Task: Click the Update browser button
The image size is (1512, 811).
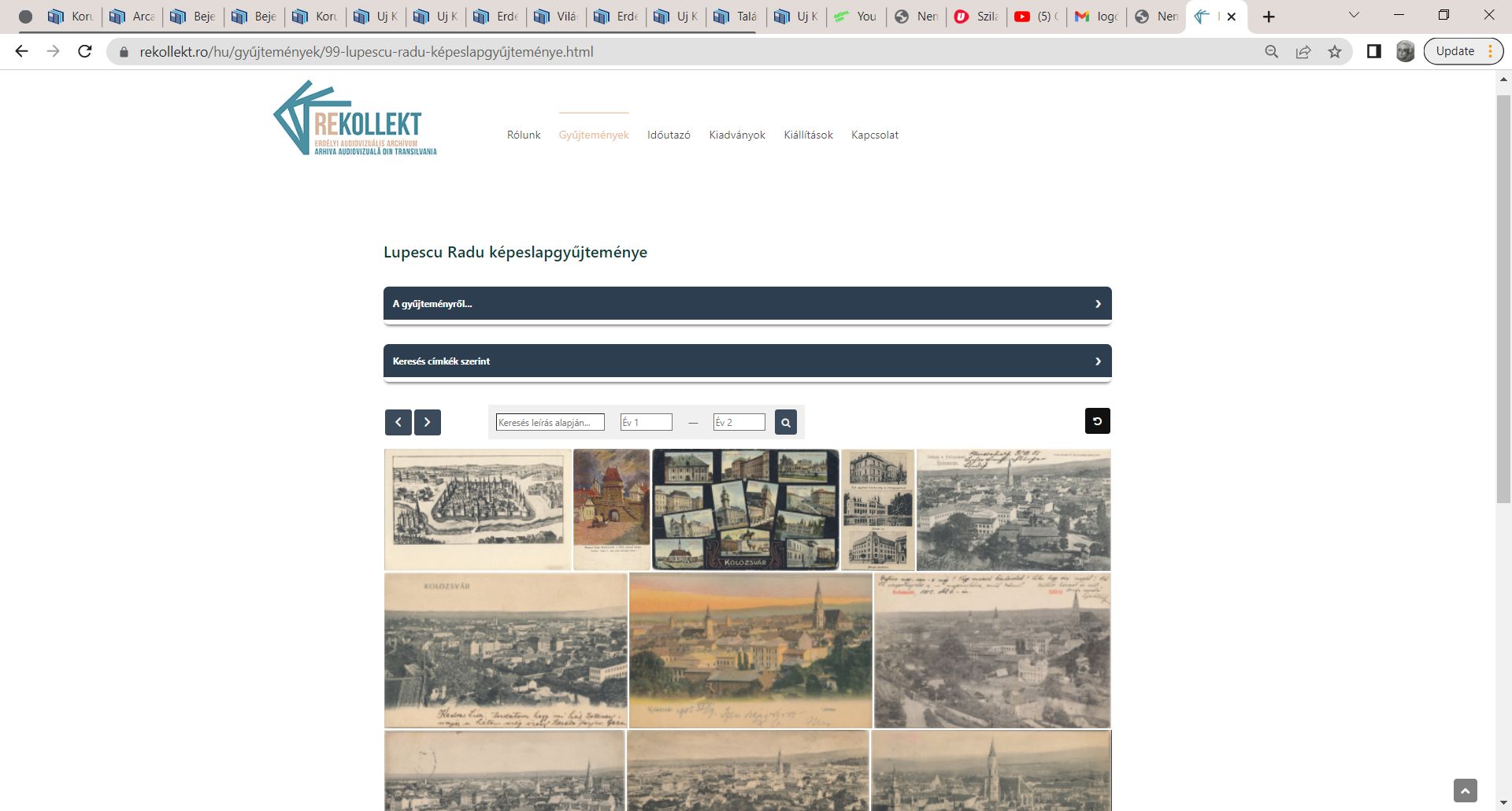Action: click(1463, 51)
